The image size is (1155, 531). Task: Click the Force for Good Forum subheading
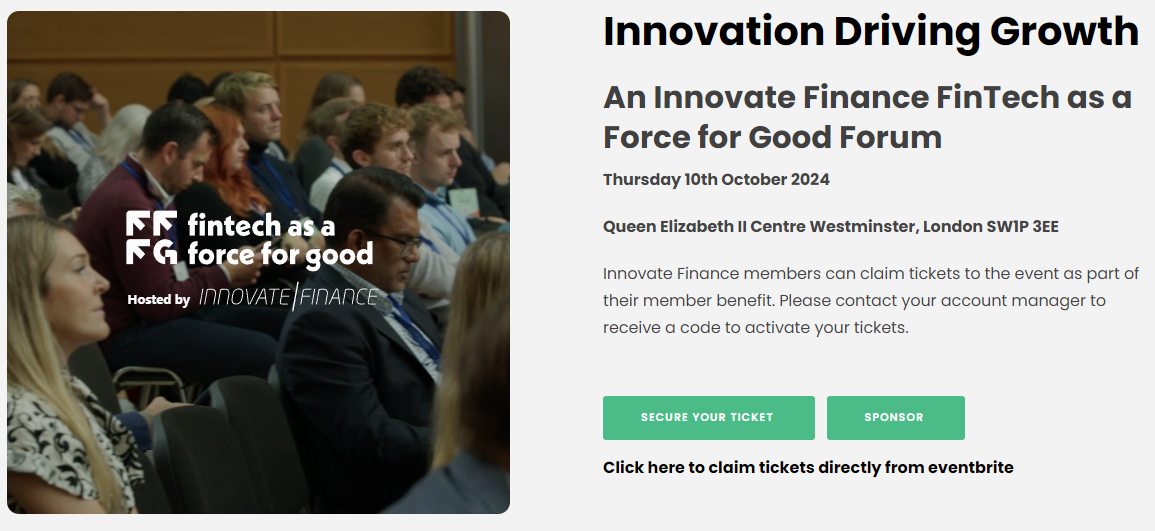click(x=867, y=117)
